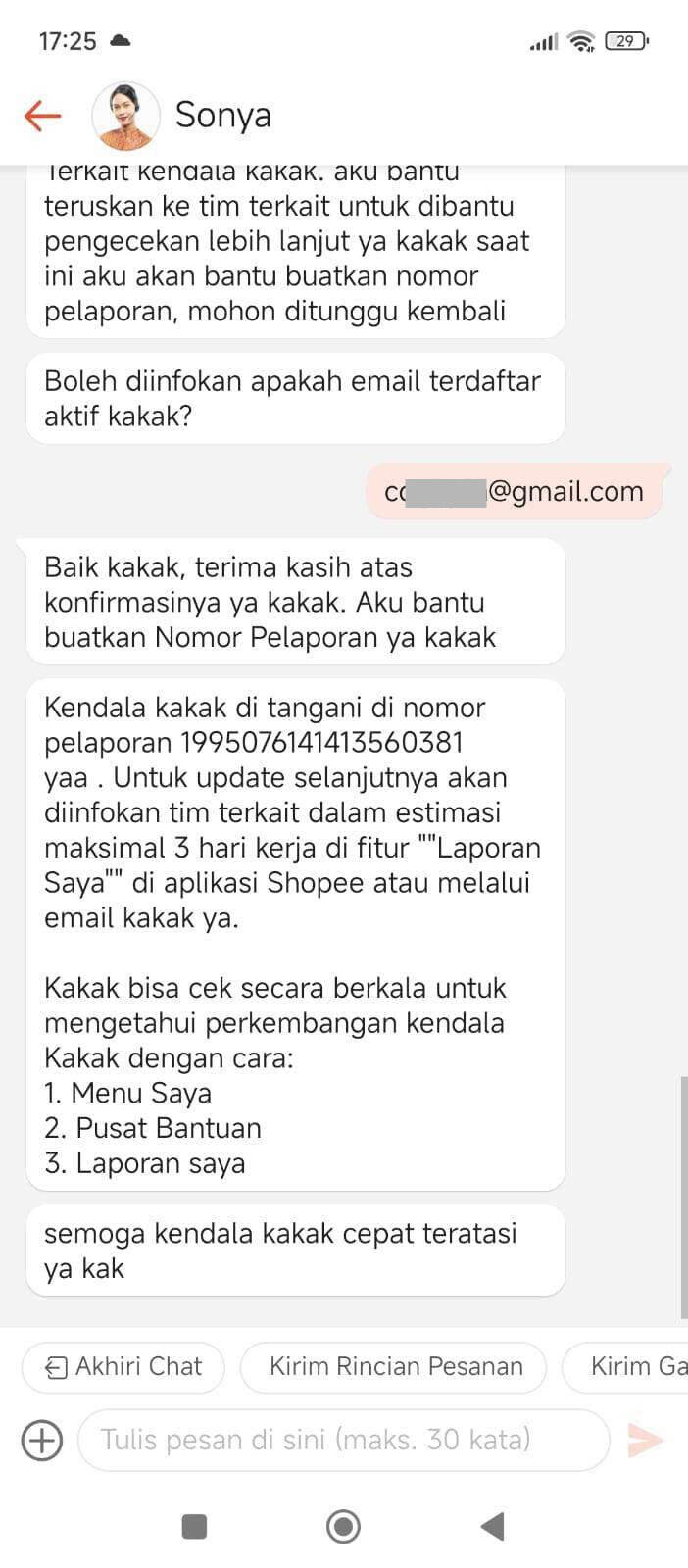This screenshot has width=688, height=1568.
Task: Tap the partially visible Kirim Ga button
Action: coord(625,1366)
